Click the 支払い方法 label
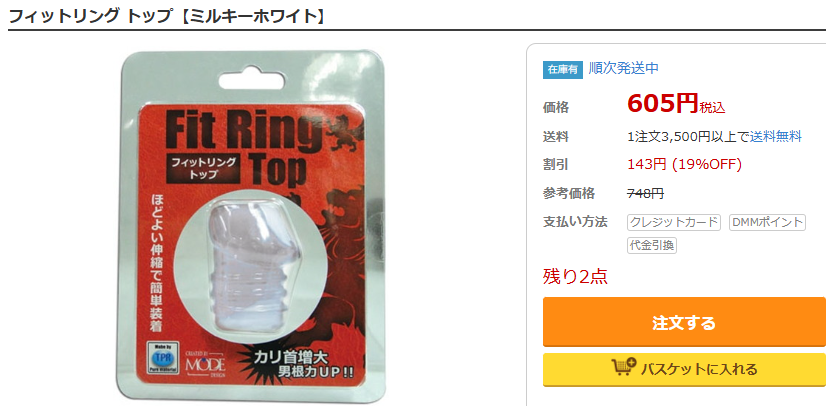Viewport: 826px width, 406px height. [x=575, y=222]
